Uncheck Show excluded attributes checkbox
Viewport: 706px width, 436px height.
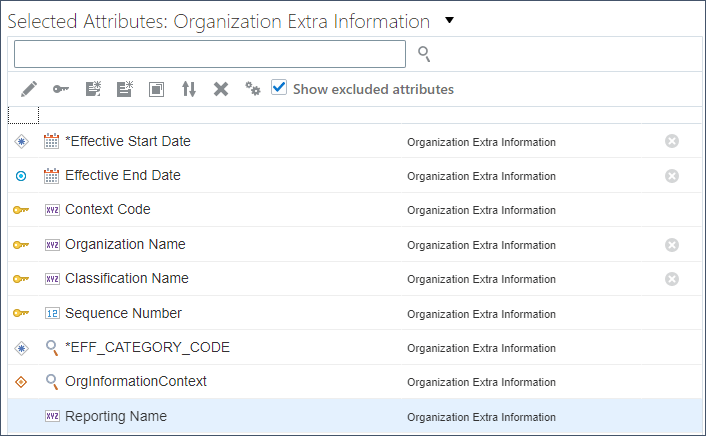pyautogui.click(x=279, y=88)
